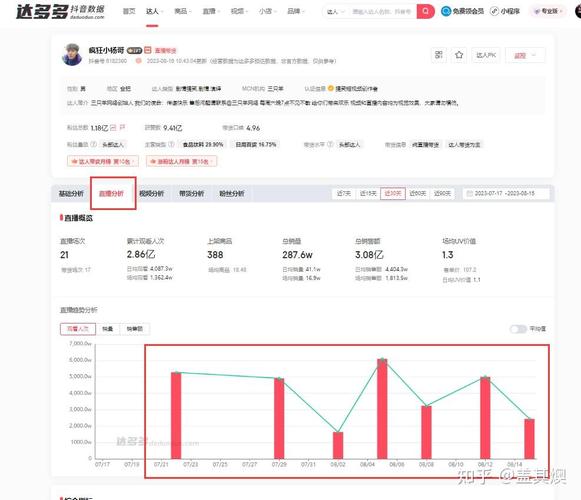Switch to the 直播分析 tab

point(111,193)
